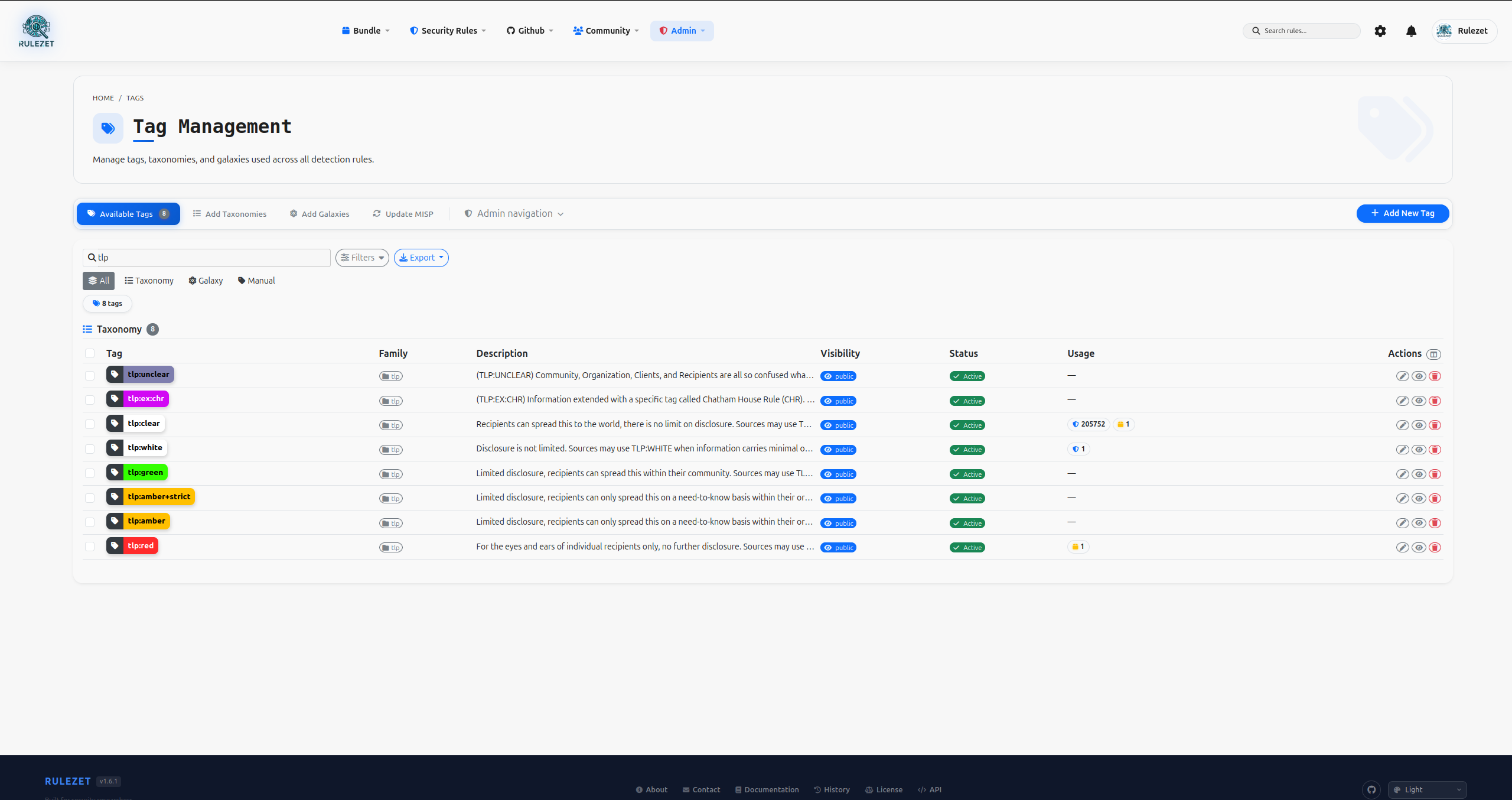Edit the tlp:ex:chr tag
1512x800 pixels.
click(1402, 401)
